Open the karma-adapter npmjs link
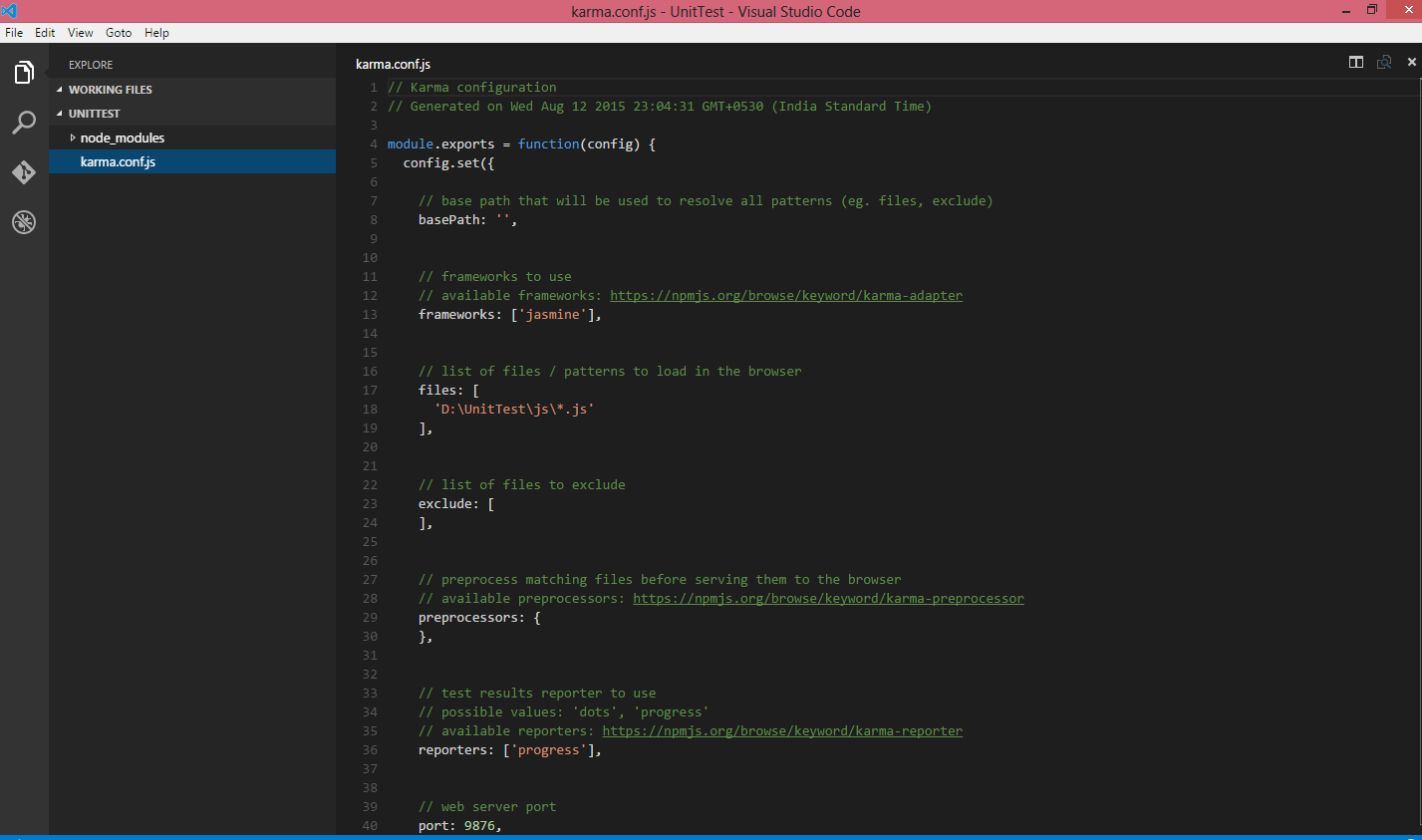 point(786,296)
